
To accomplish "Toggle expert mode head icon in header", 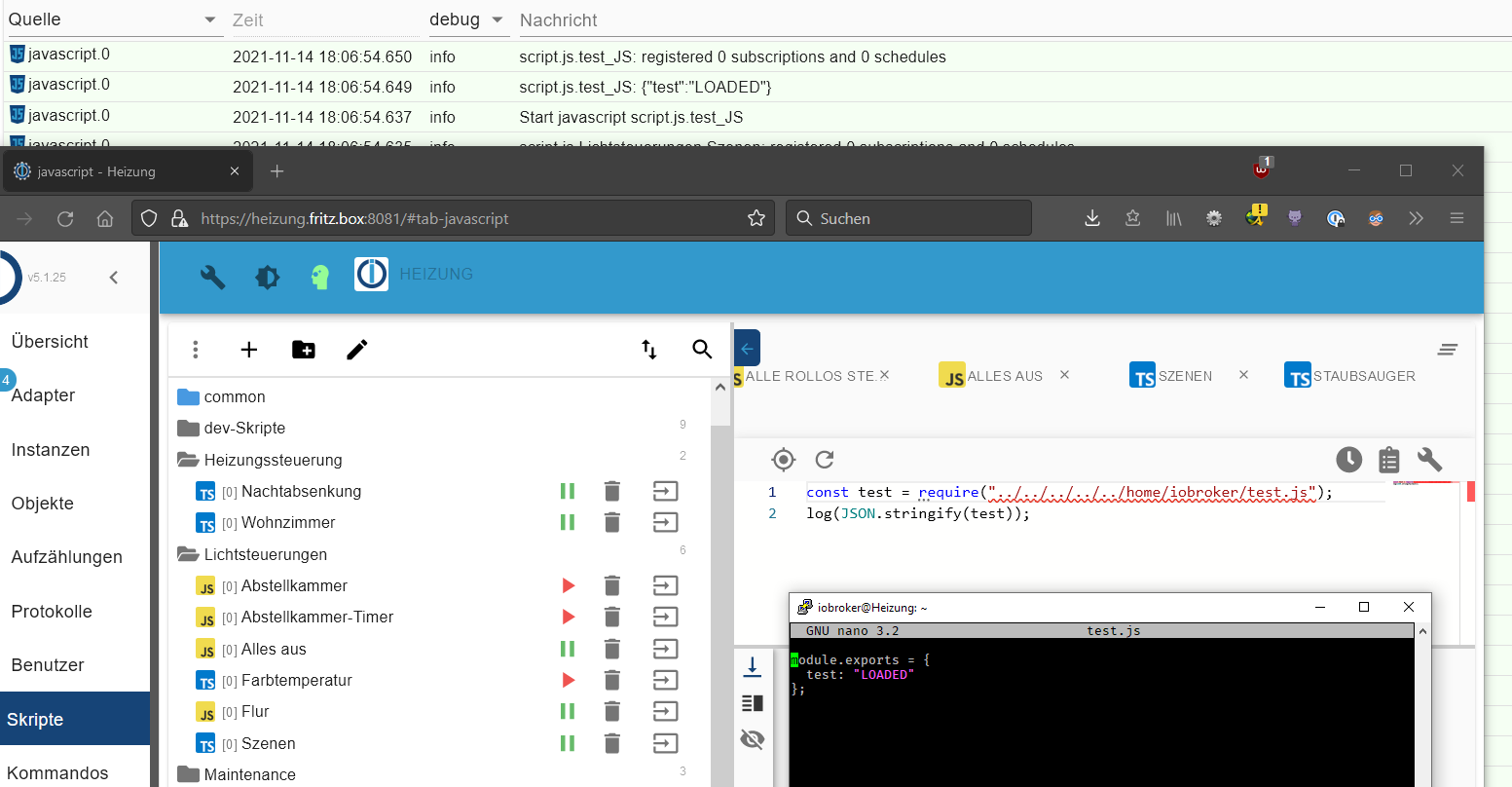I will tap(320, 278).
